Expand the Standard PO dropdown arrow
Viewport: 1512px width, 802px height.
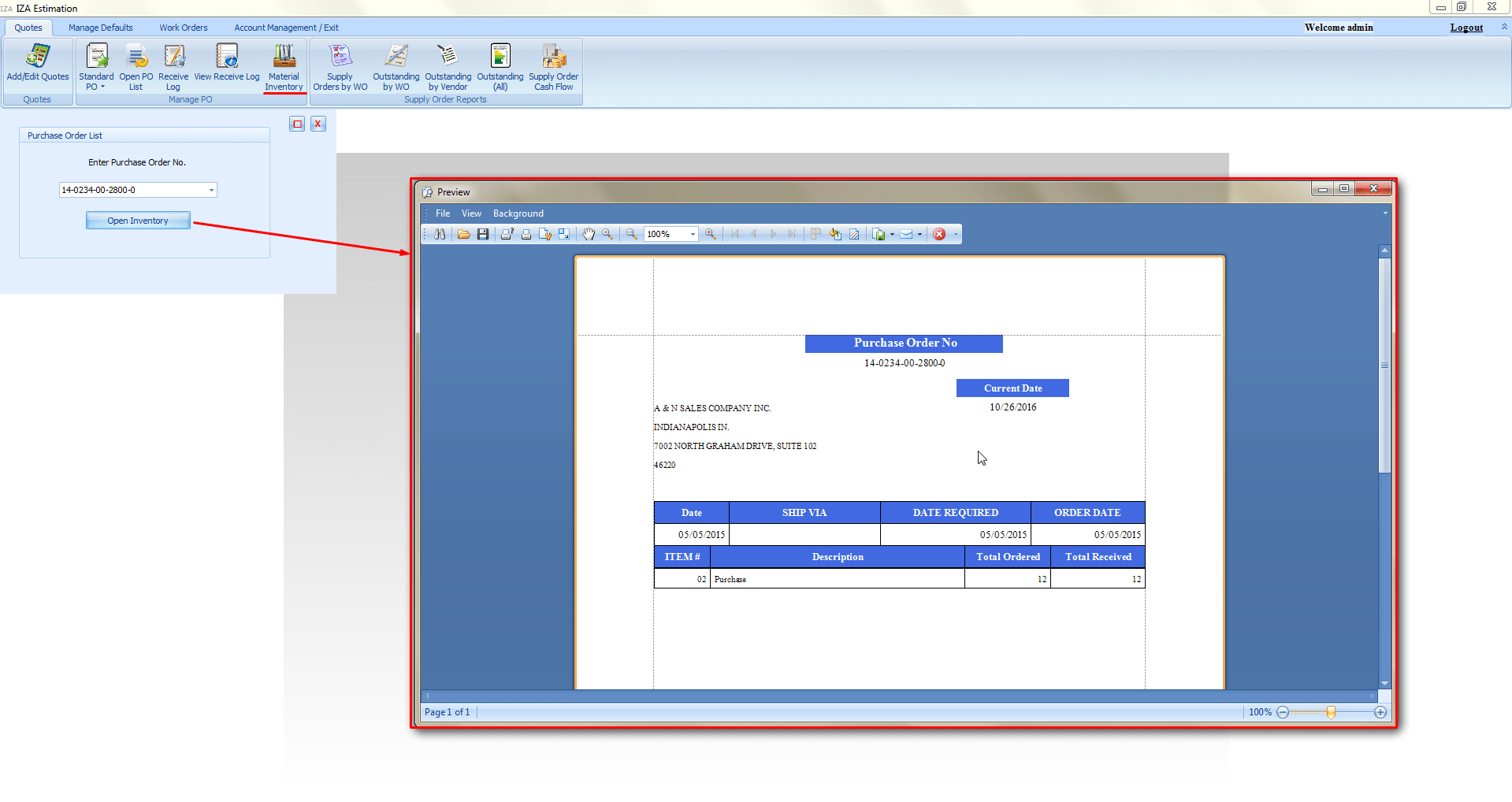coord(102,87)
